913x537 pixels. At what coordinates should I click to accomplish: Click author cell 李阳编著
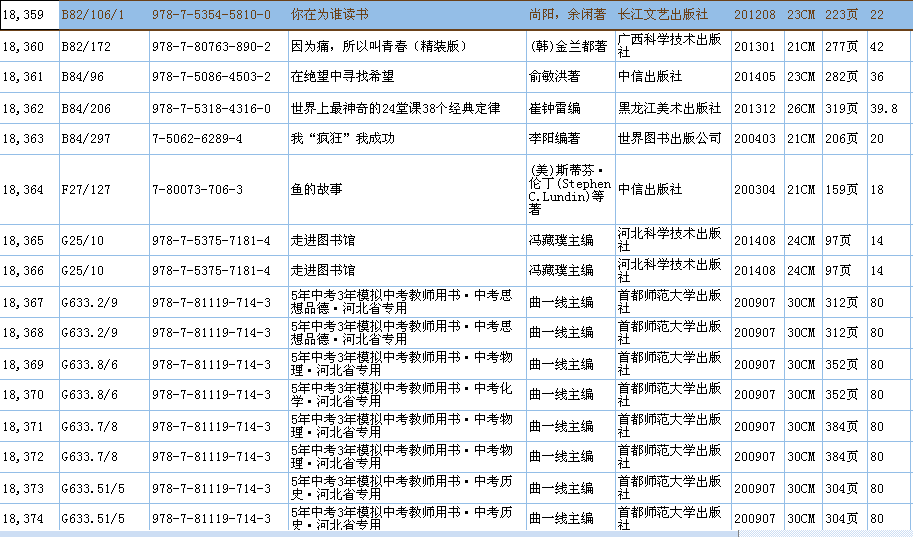[571, 139]
